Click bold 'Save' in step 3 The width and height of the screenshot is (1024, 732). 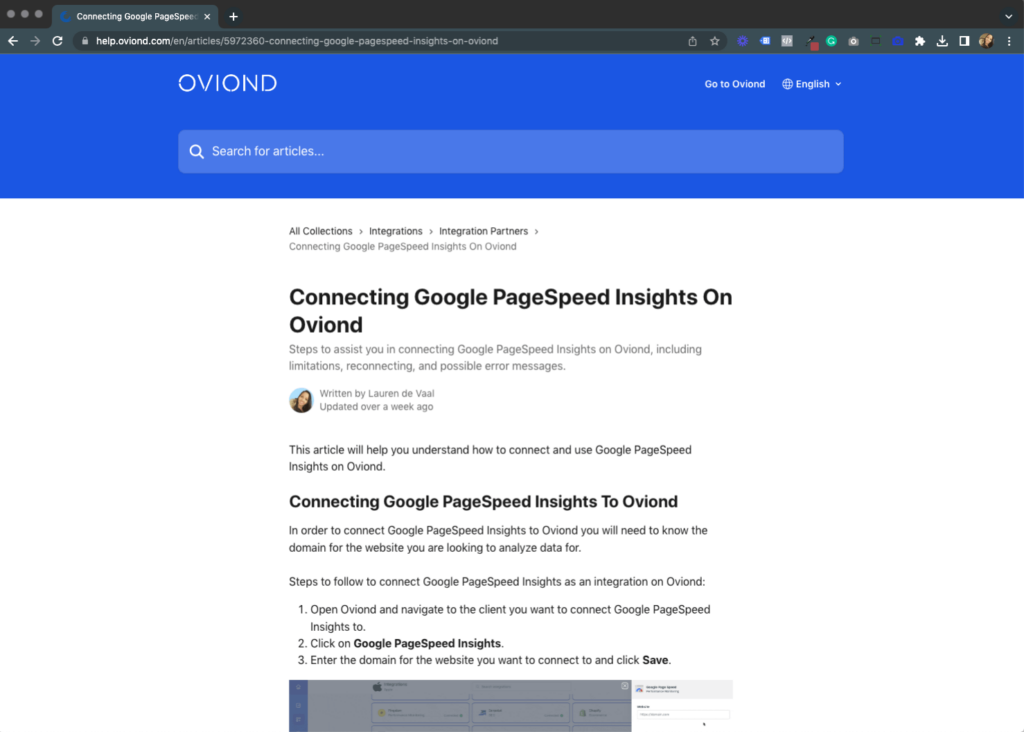coord(655,660)
